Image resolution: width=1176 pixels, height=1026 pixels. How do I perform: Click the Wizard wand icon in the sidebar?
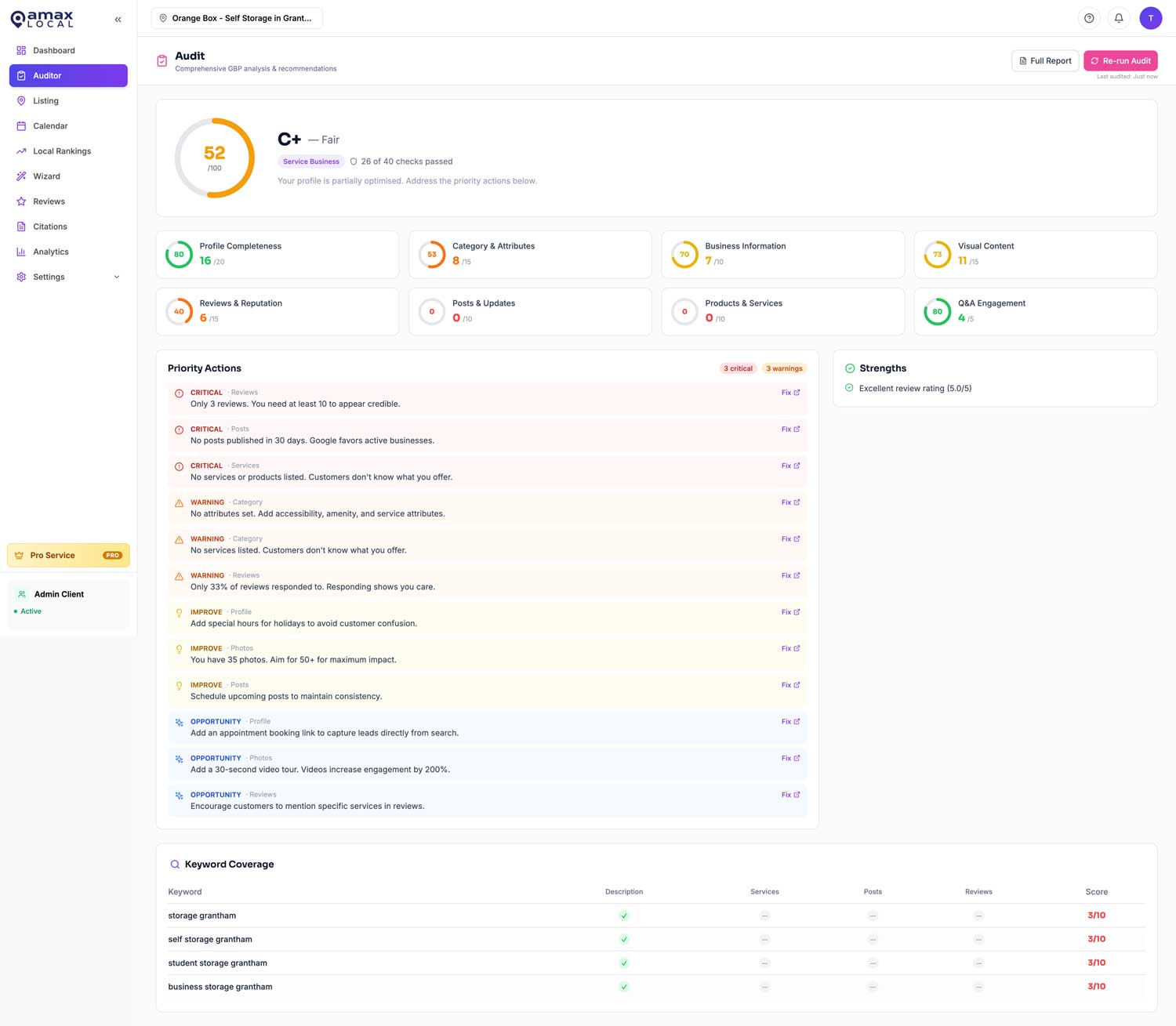[x=21, y=176]
